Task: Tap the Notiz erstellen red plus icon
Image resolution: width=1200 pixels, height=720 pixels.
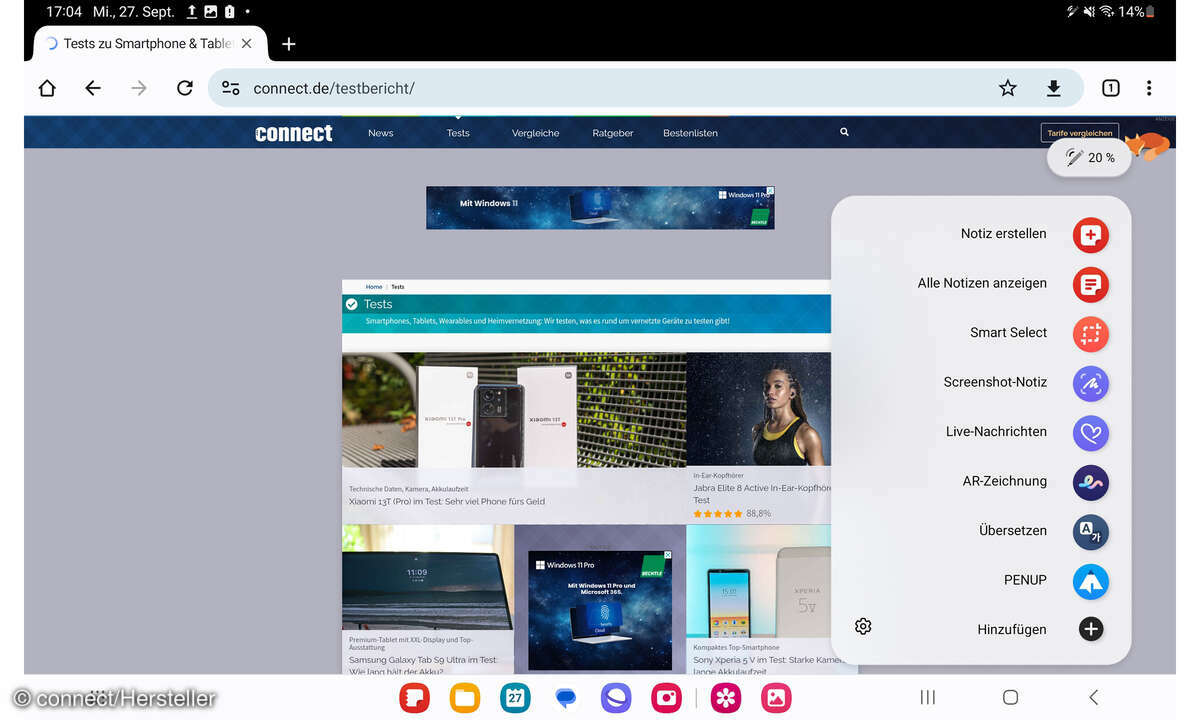Action: [1090, 235]
